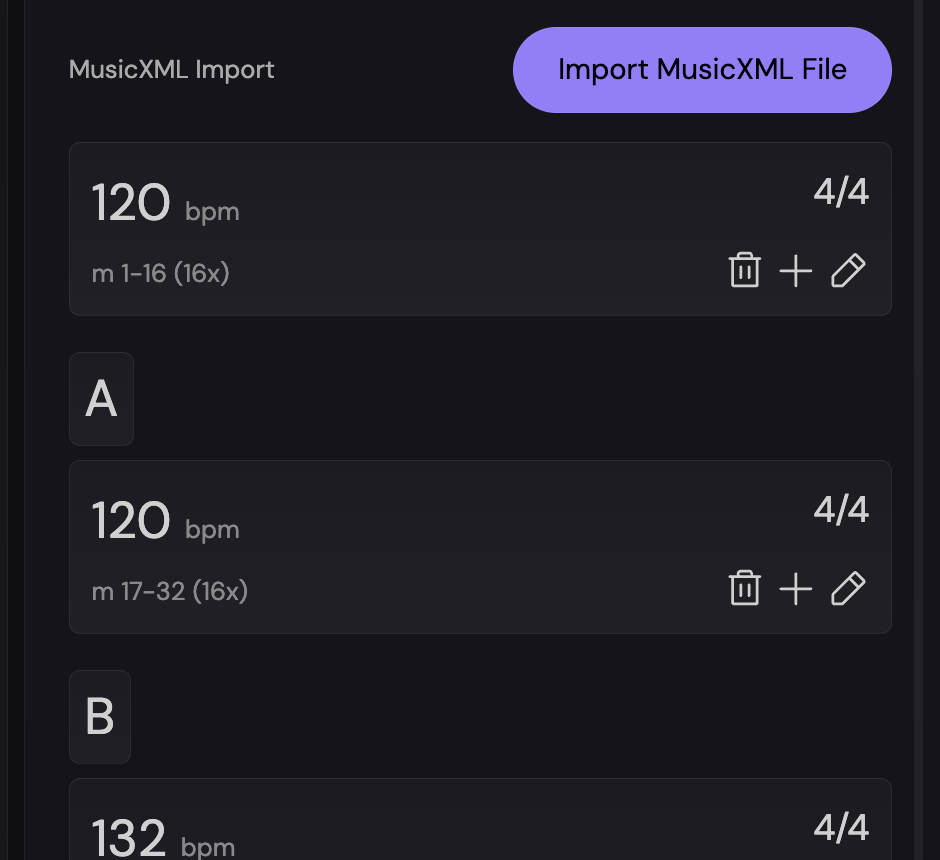Click the 120 bpm value on the first card

click(131, 202)
